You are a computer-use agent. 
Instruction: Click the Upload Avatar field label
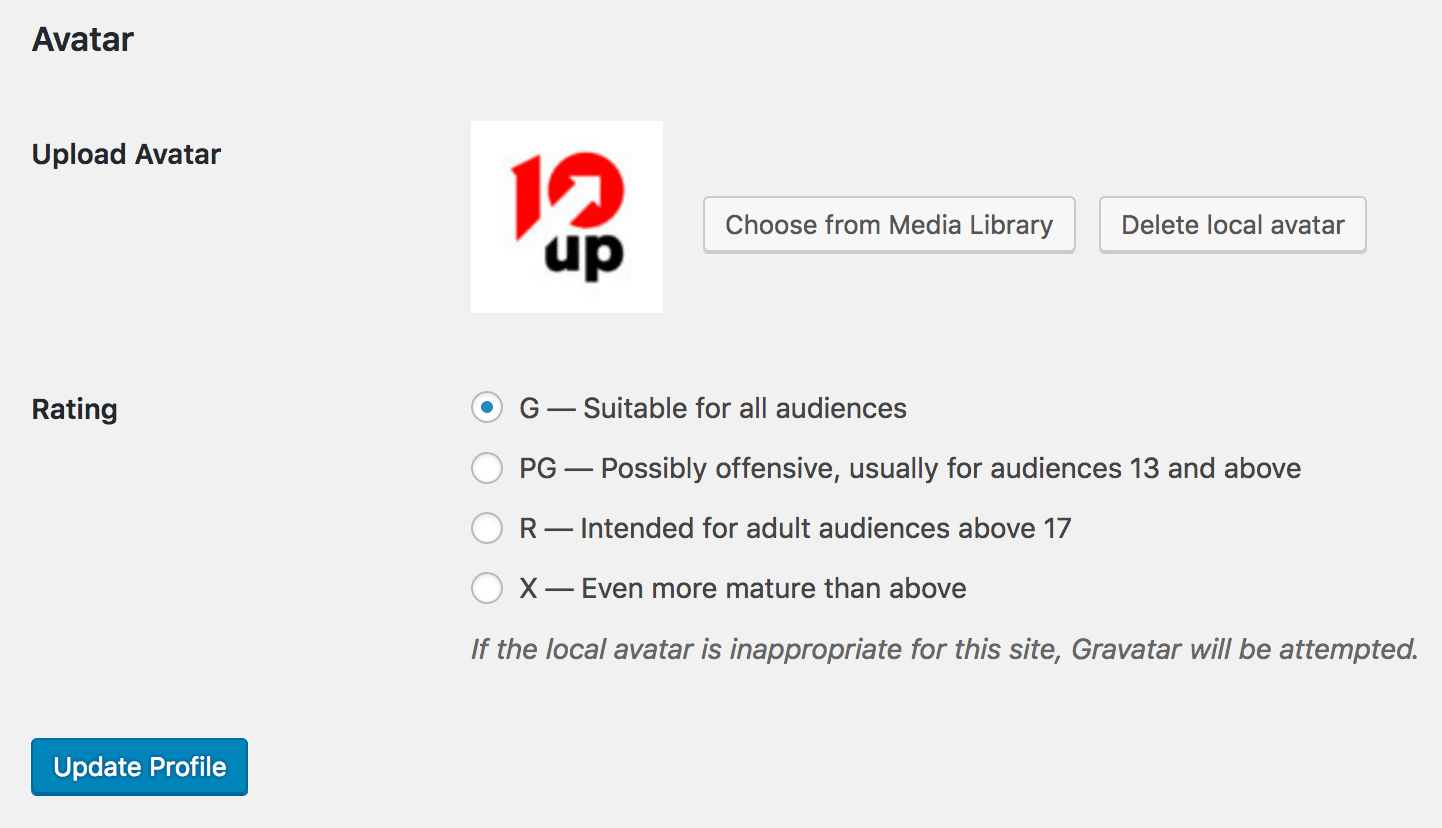(x=126, y=155)
